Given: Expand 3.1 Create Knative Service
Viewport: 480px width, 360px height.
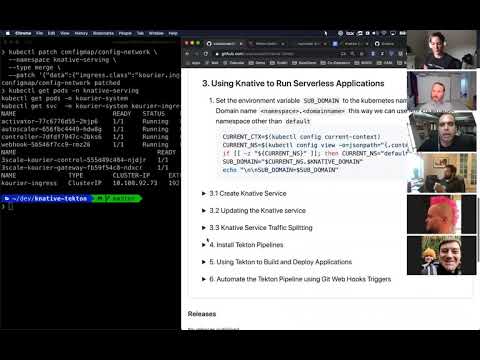Looking at the screenshot, I should point(244,193).
